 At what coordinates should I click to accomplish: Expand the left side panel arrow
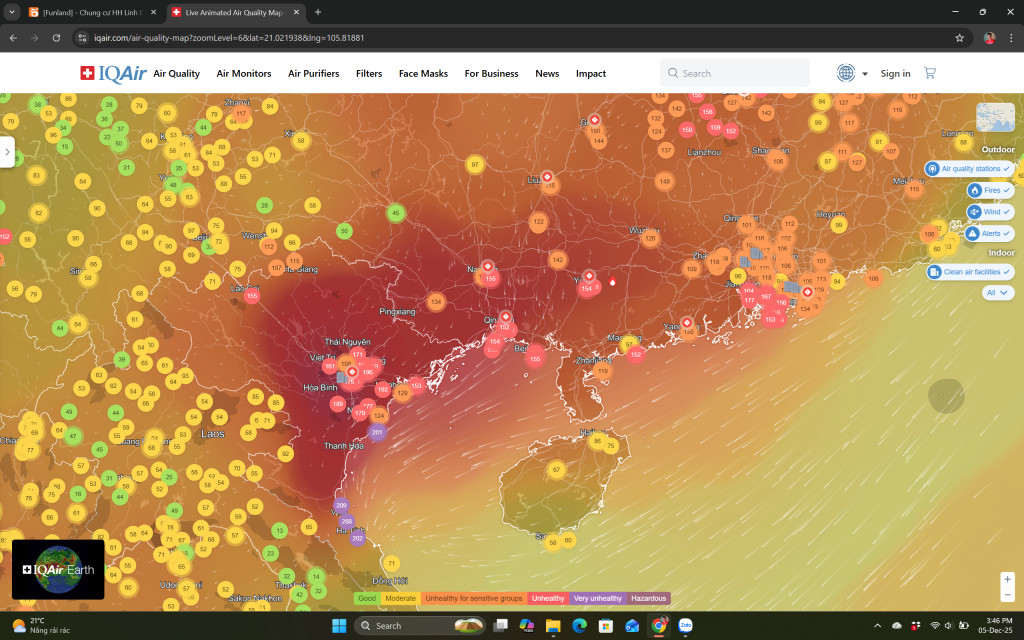click(x=7, y=152)
